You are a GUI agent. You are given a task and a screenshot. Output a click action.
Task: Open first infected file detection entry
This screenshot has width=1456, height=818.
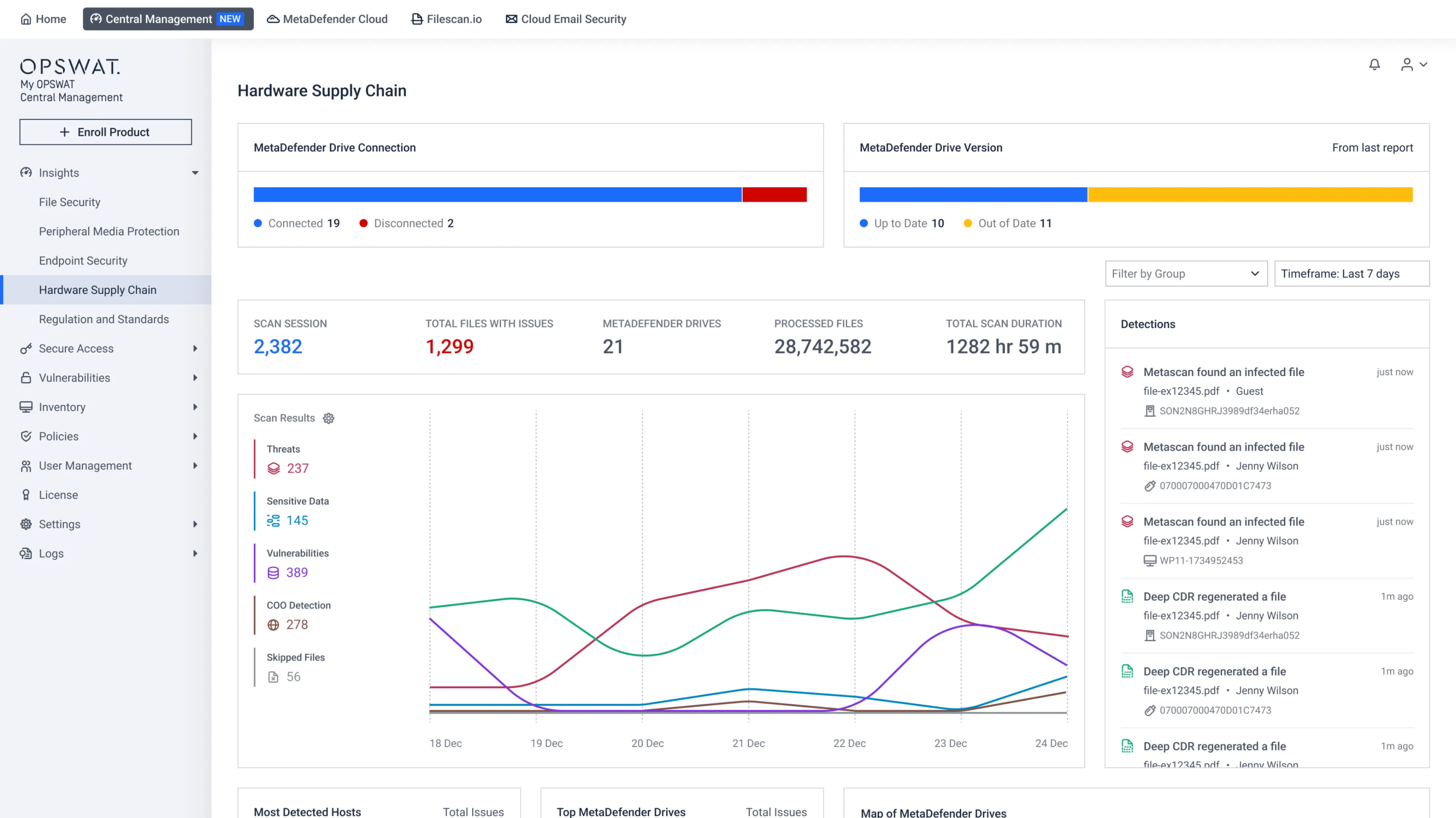pos(1223,372)
